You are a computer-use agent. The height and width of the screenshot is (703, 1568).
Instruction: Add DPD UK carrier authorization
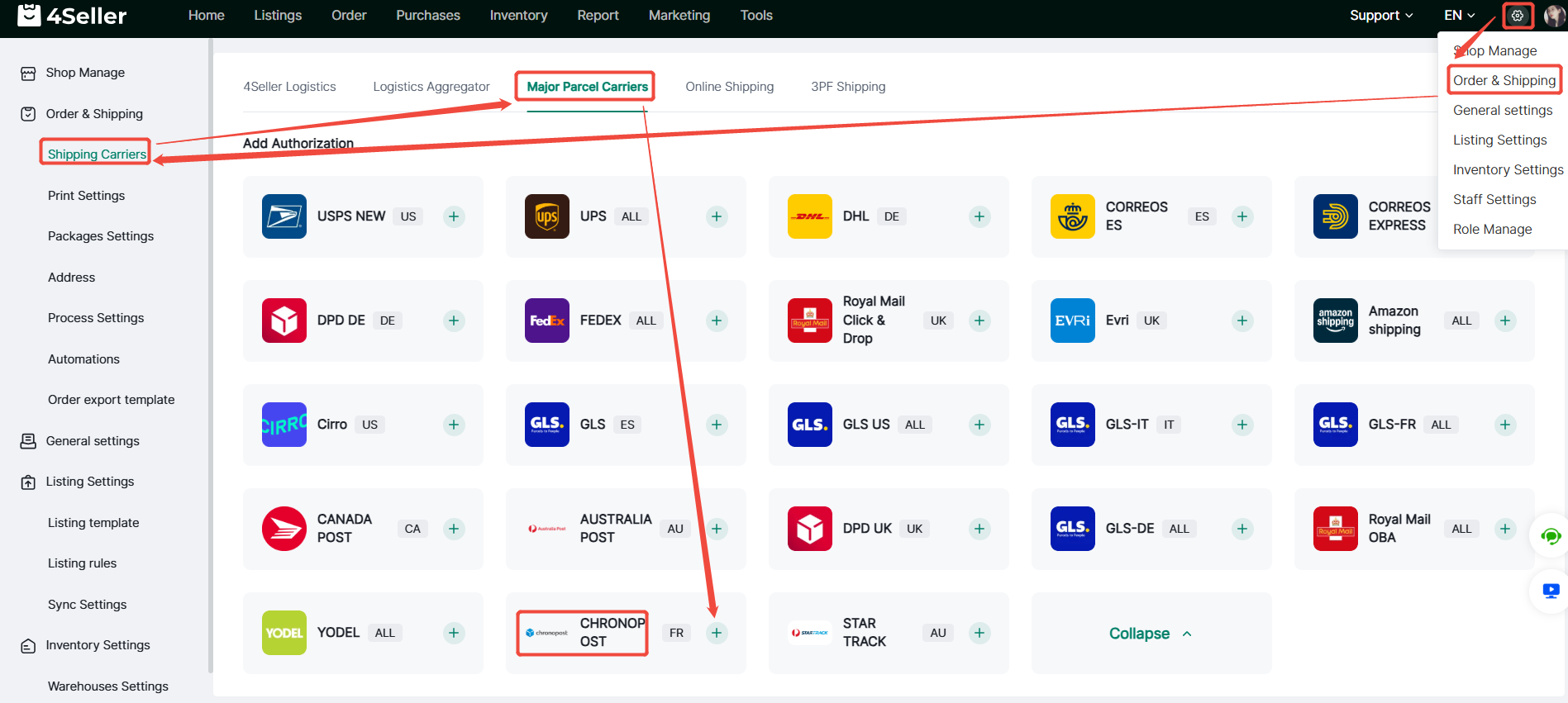tap(979, 529)
